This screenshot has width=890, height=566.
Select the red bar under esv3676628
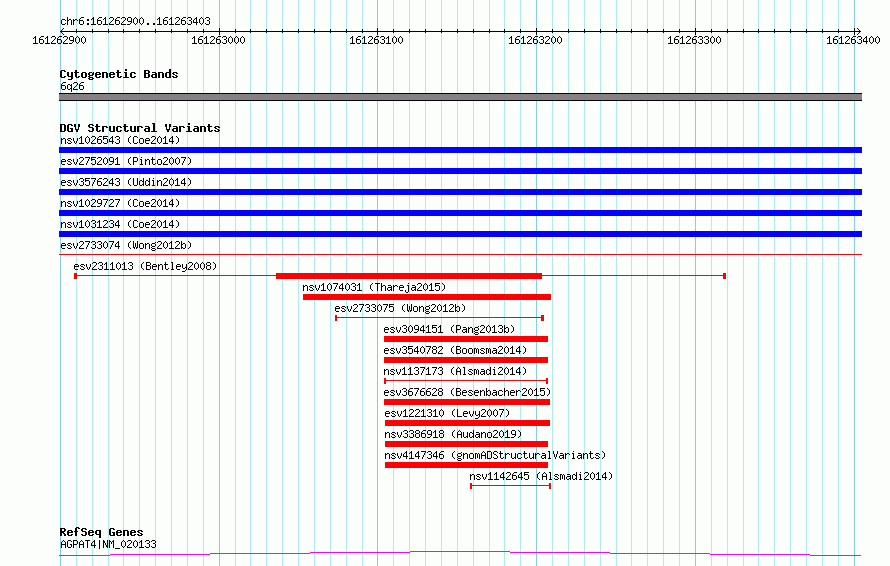[x=467, y=402]
